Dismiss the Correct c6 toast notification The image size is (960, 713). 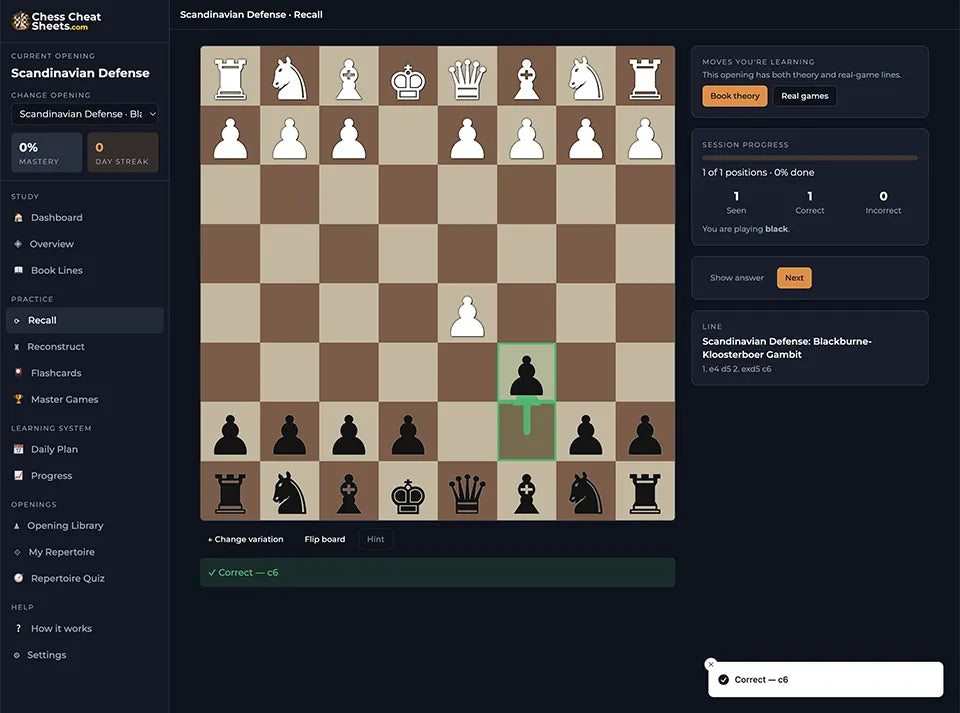click(711, 664)
